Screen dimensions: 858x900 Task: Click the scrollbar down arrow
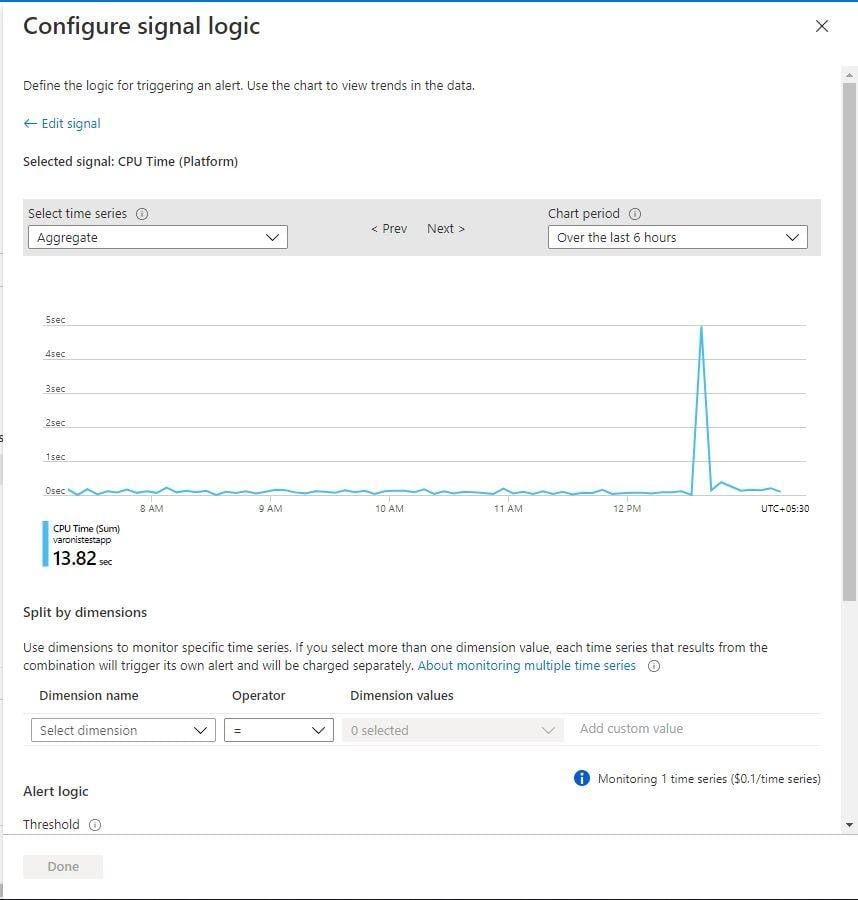pos(849,825)
